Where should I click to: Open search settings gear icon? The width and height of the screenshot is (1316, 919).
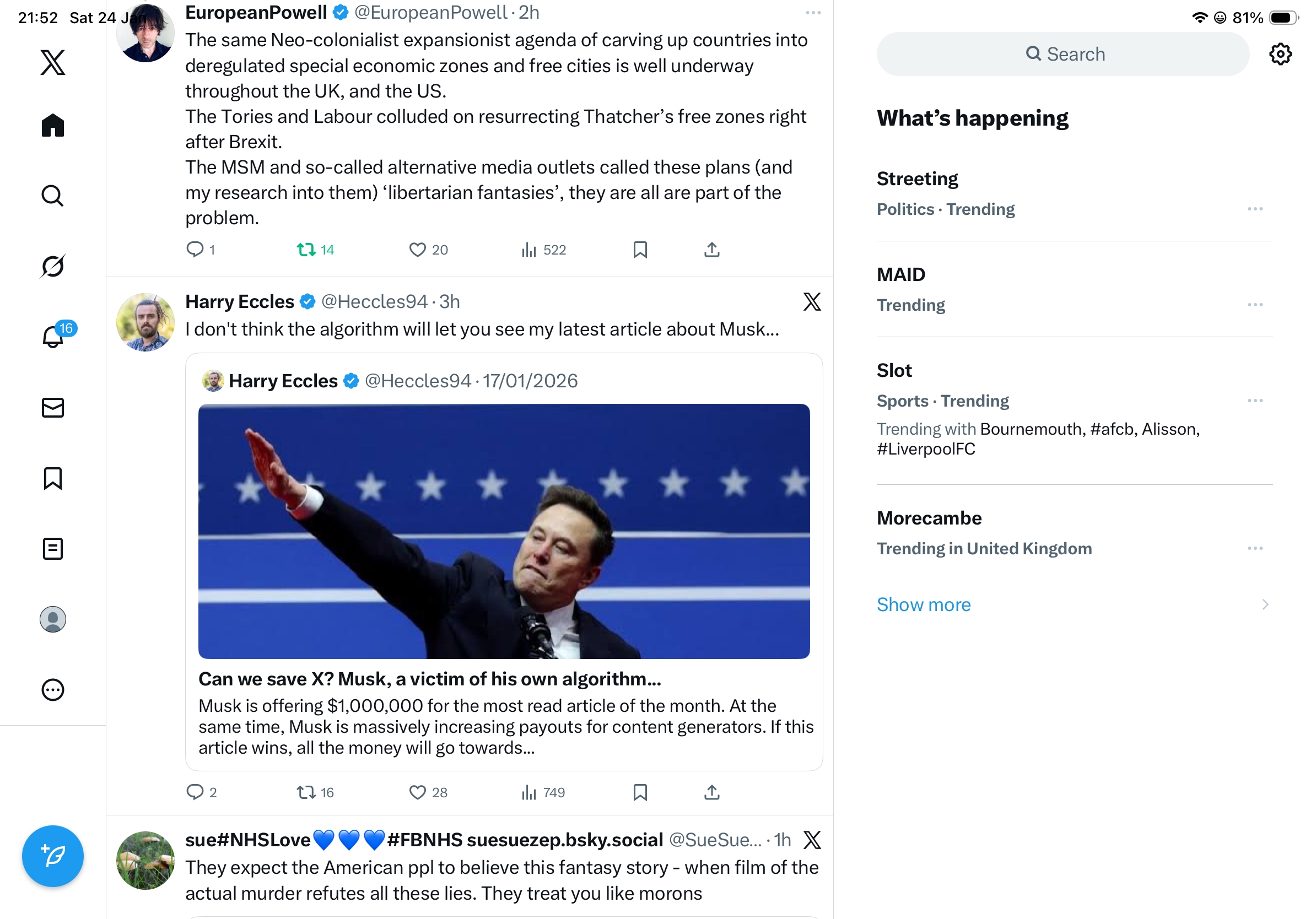pyautogui.click(x=1280, y=55)
